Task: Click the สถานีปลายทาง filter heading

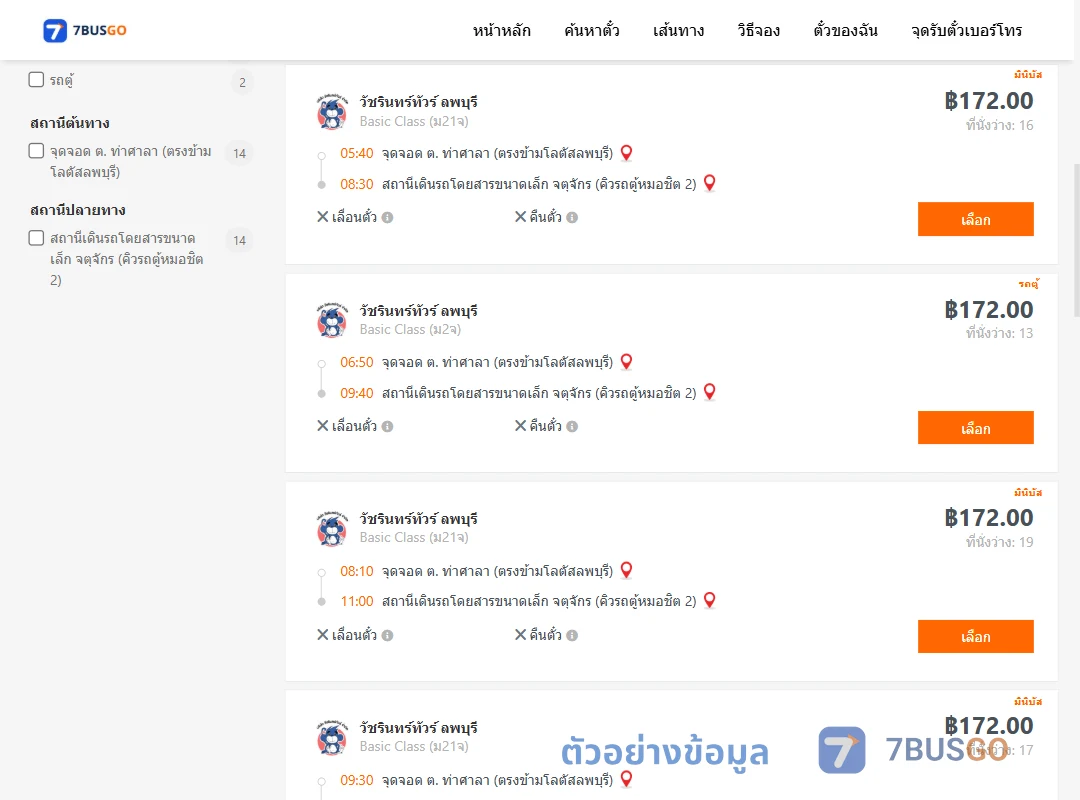Action: point(78,210)
